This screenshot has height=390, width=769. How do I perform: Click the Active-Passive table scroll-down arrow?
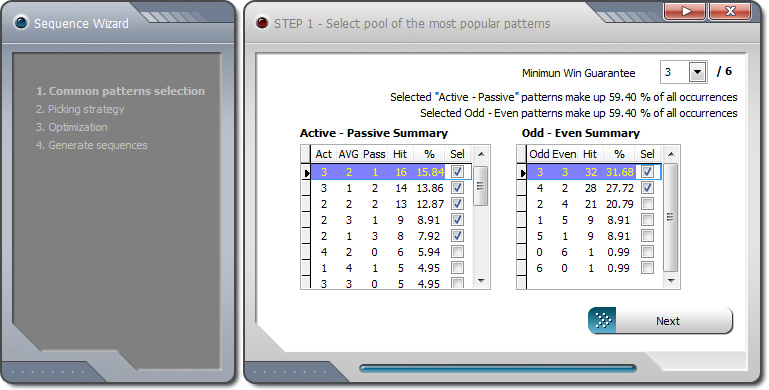tap(481, 281)
